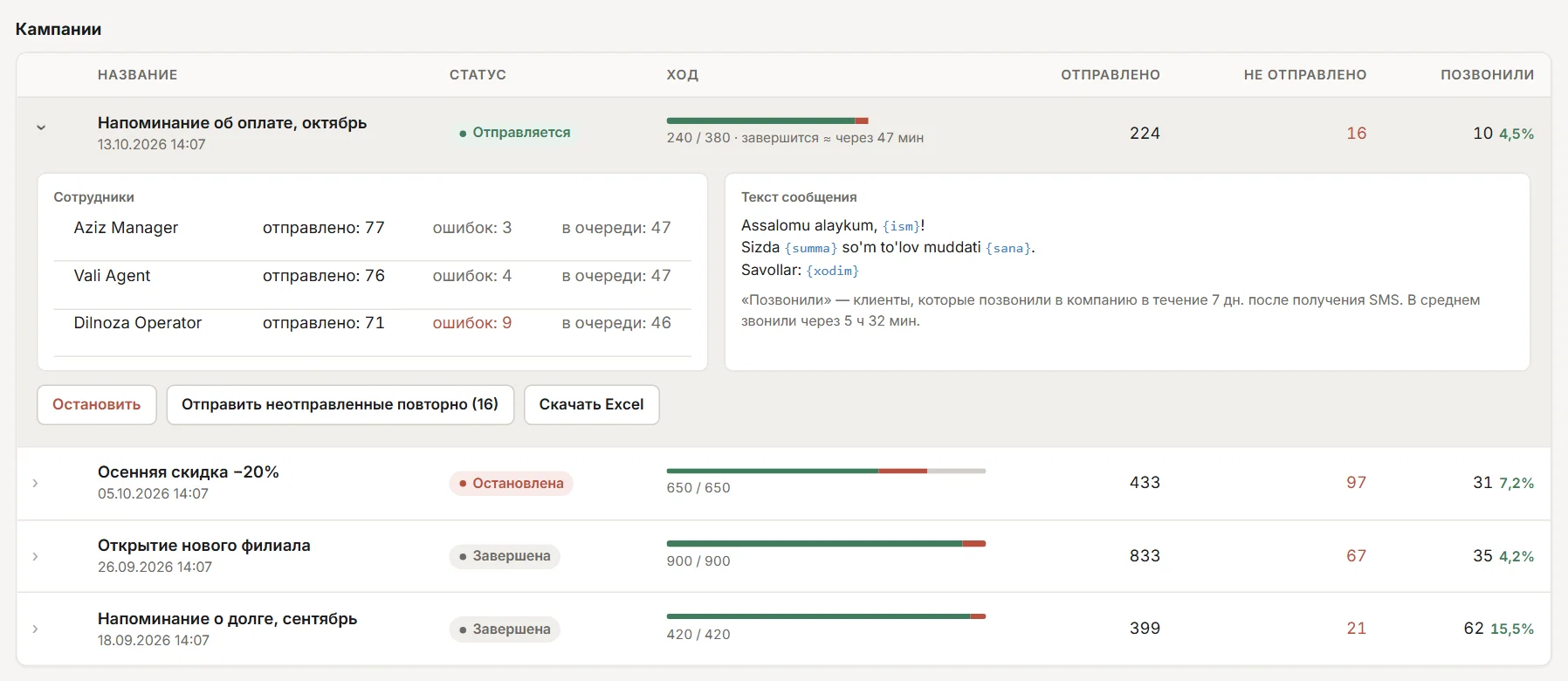Click the 'НАЗВАНИЕ' column header
1568x681 pixels.
click(x=137, y=75)
